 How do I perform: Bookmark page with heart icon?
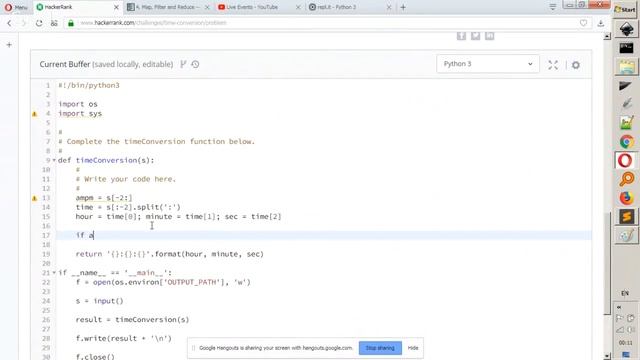pyautogui.click(x=583, y=23)
